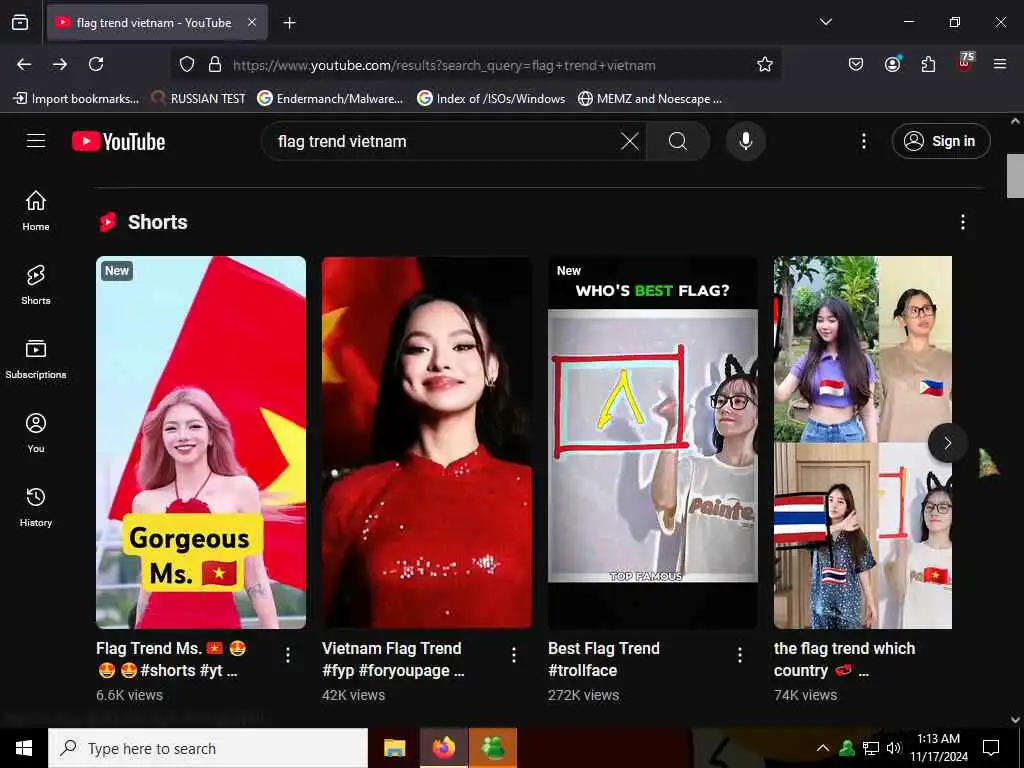Open the 'Flag Trend Ms.' video title

point(171,659)
